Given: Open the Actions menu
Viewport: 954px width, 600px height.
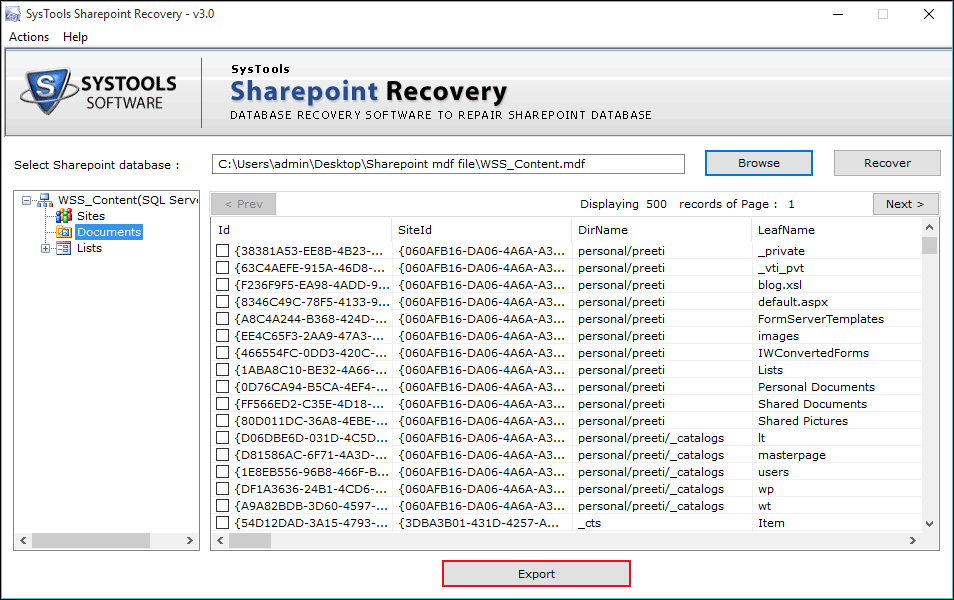Looking at the screenshot, I should [29, 37].
